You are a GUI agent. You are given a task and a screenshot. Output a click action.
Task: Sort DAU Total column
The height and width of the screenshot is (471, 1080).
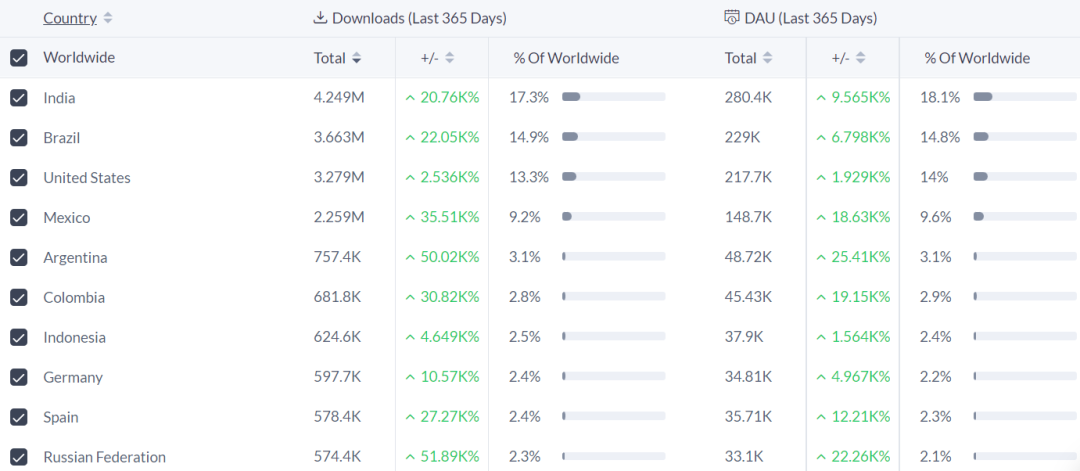point(768,58)
